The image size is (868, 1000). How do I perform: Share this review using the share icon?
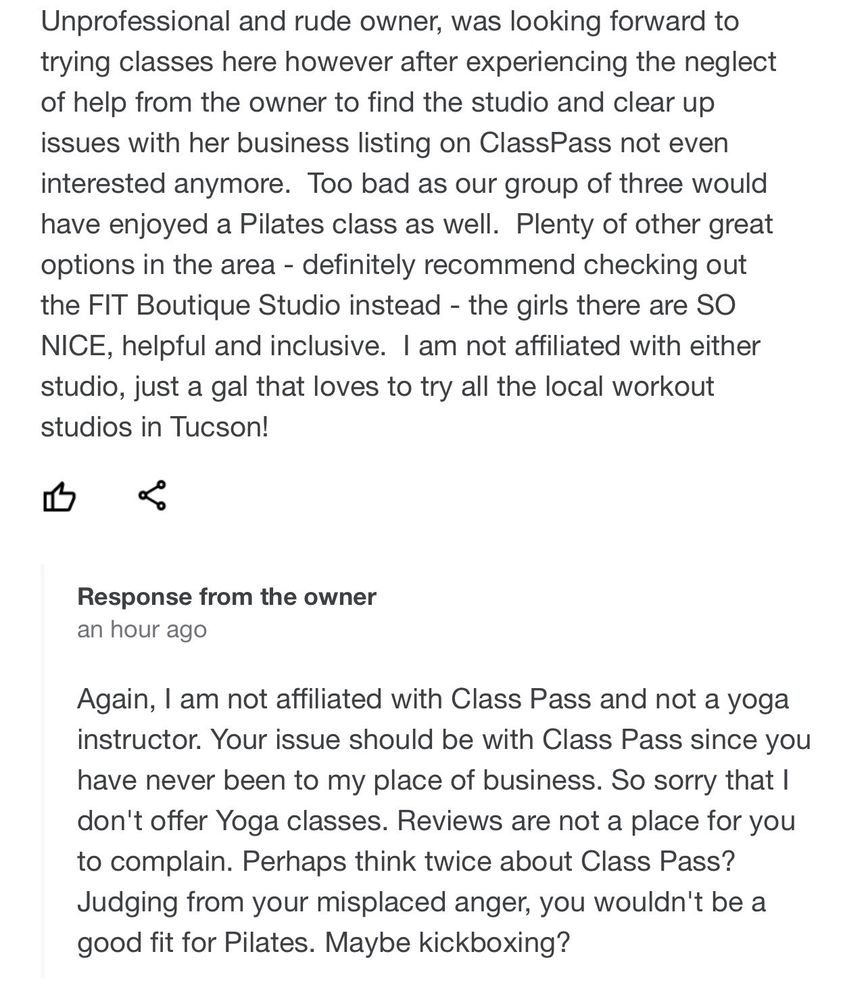pos(152,496)
